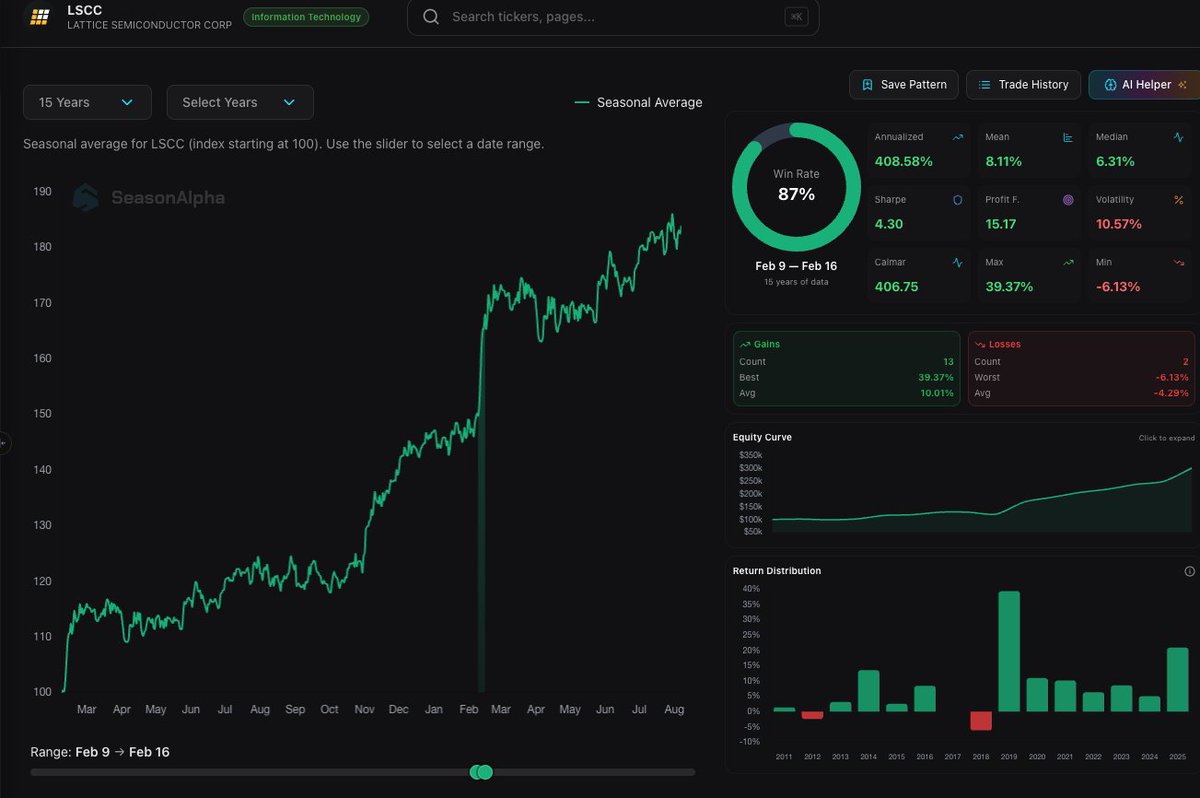
Task: Open the 15 Years dropdown
Action: [87, 102]
